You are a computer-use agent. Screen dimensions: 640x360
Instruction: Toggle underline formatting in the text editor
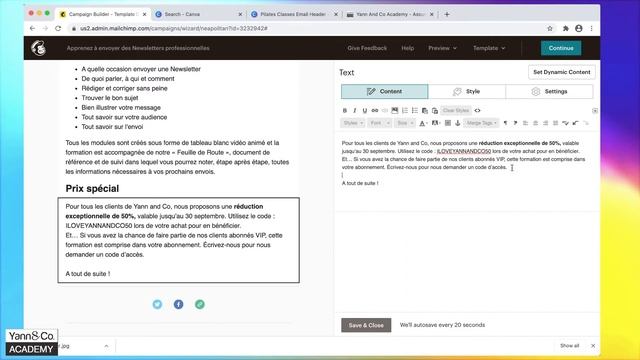[364, 111]
